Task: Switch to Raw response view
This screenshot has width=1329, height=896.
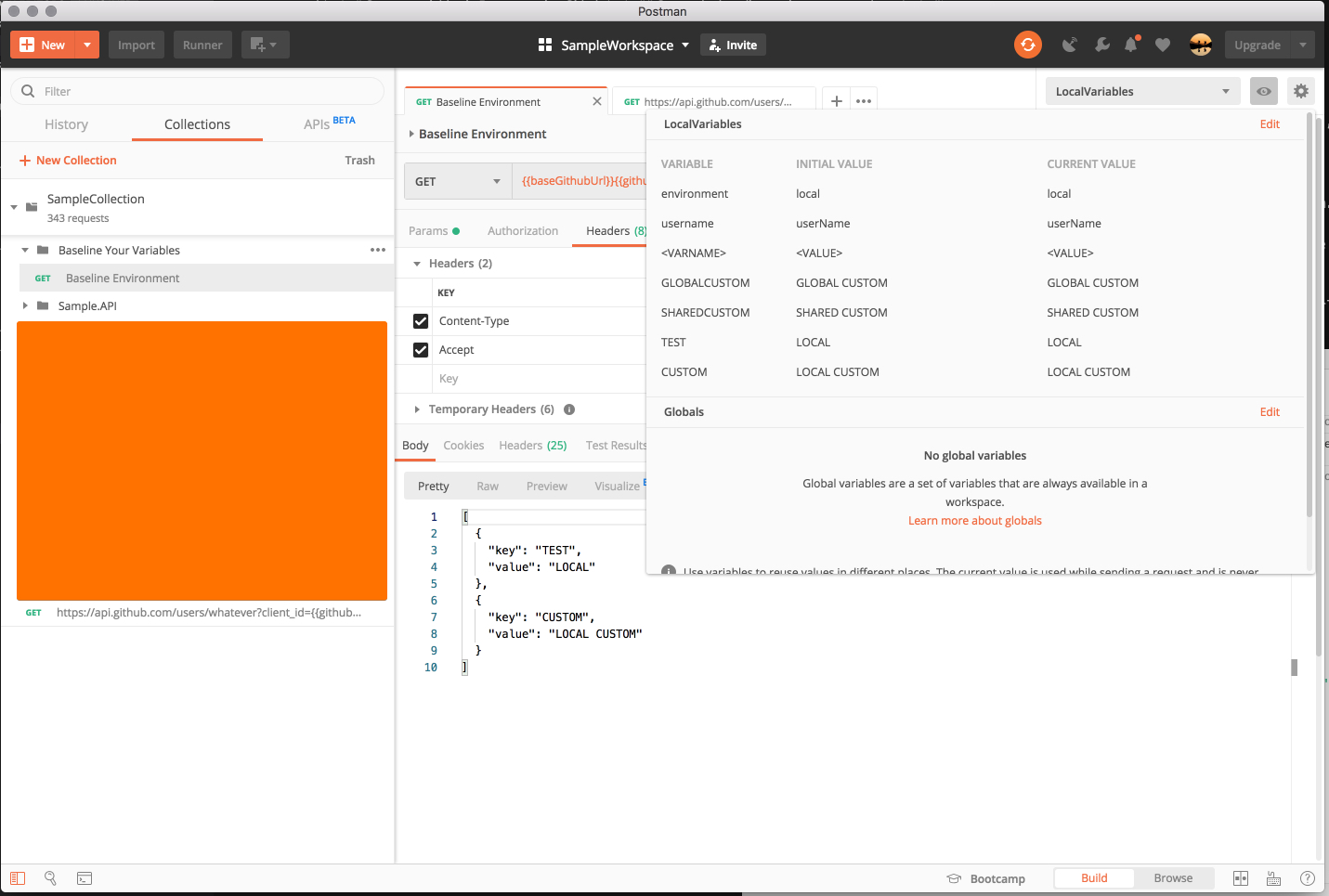Action: [488, 487]
